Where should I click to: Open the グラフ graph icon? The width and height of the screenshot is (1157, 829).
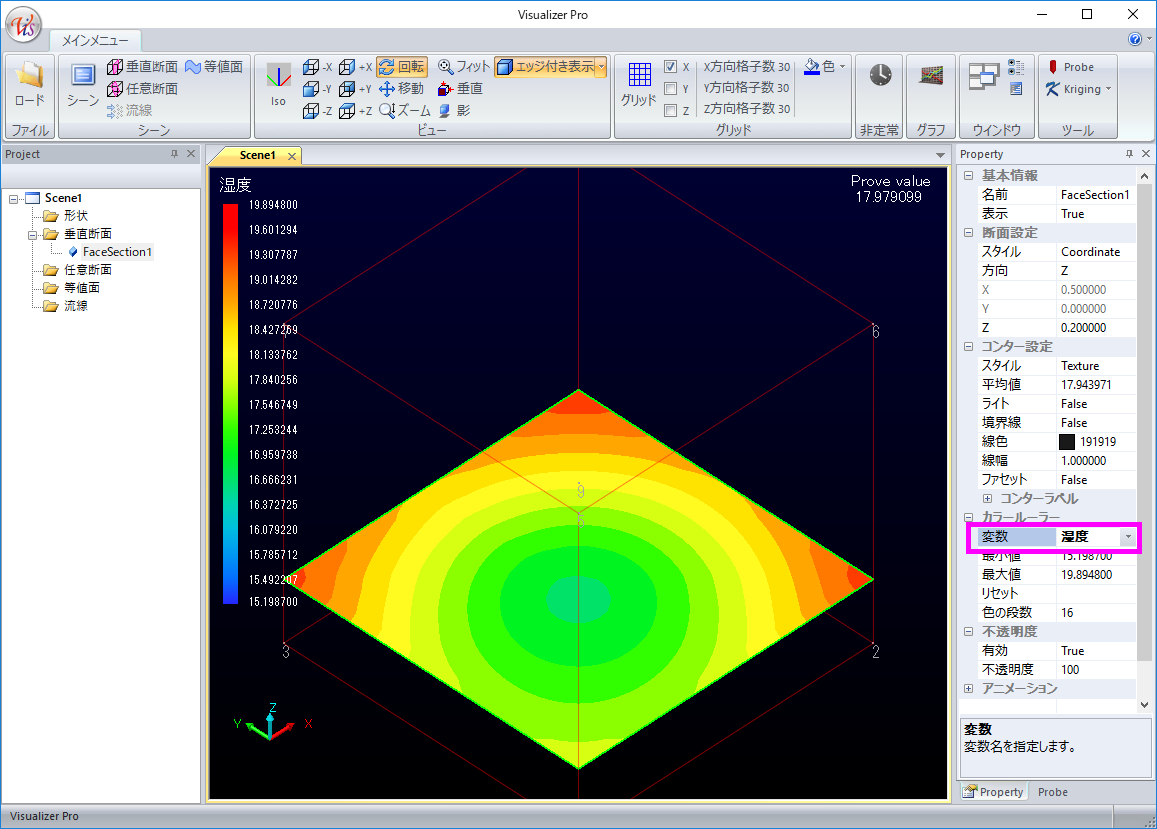click(932, 76)
